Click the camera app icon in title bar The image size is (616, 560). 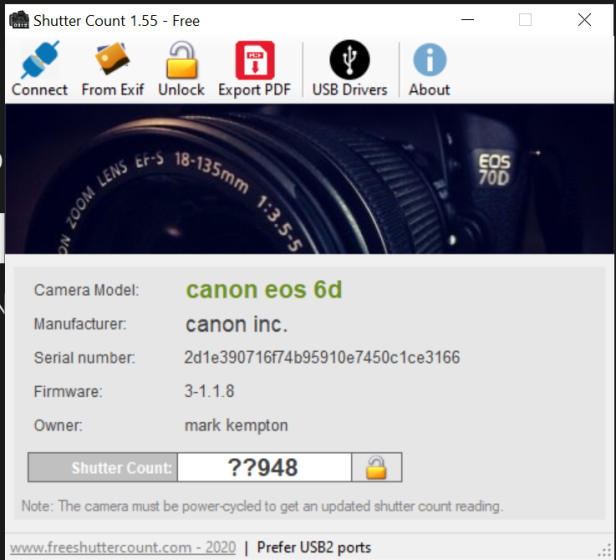click(17, 20)
